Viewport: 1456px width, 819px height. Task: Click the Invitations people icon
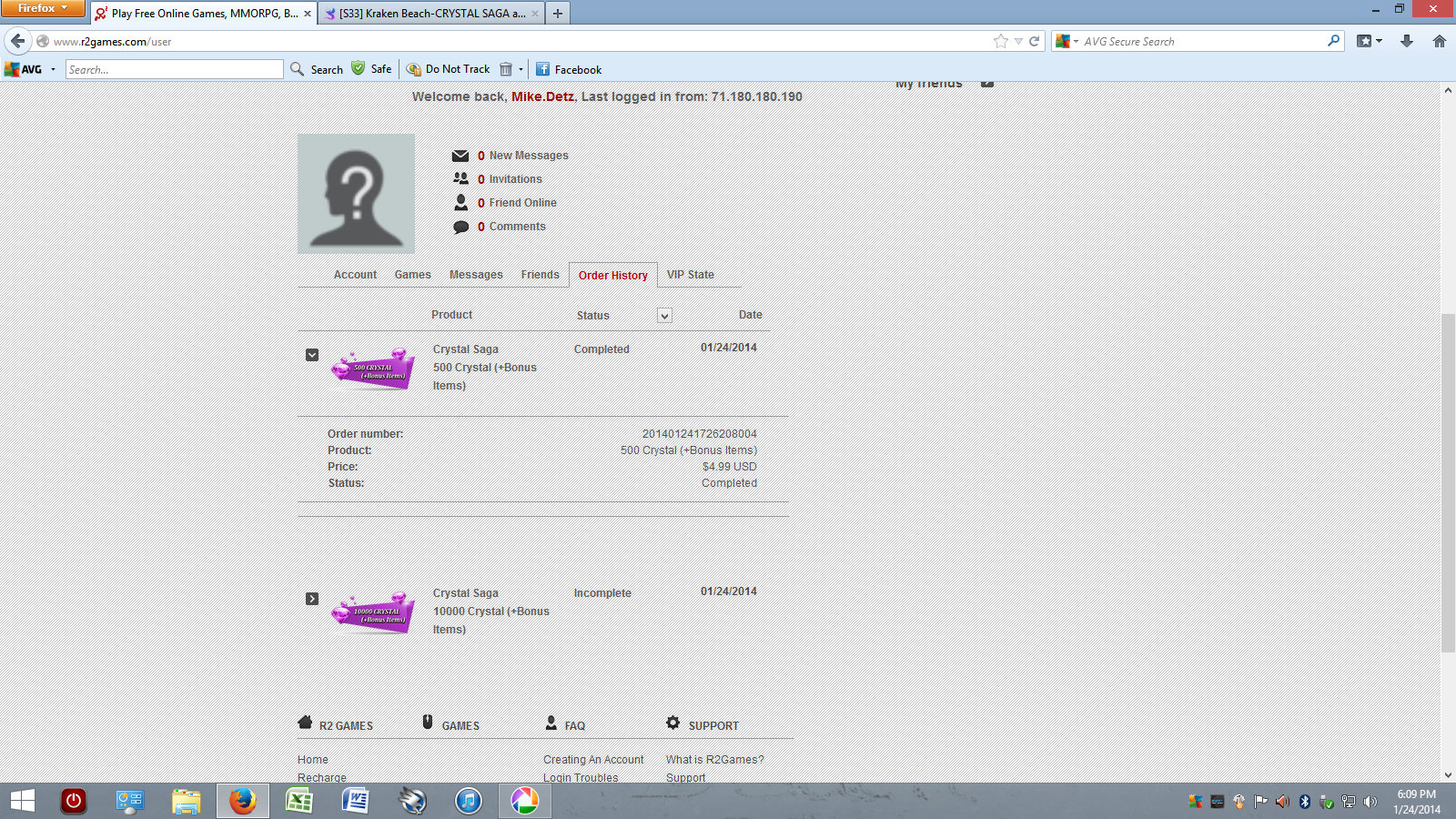460,179
